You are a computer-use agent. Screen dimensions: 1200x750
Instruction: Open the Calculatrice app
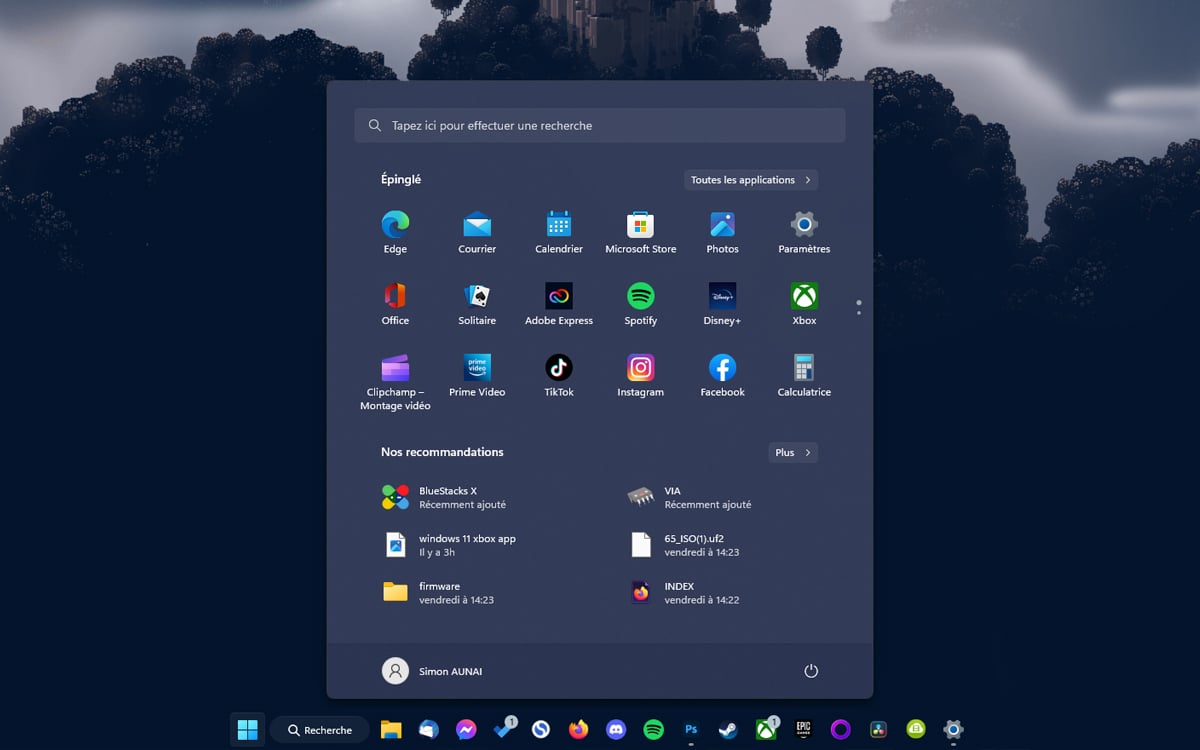[805, 376]
